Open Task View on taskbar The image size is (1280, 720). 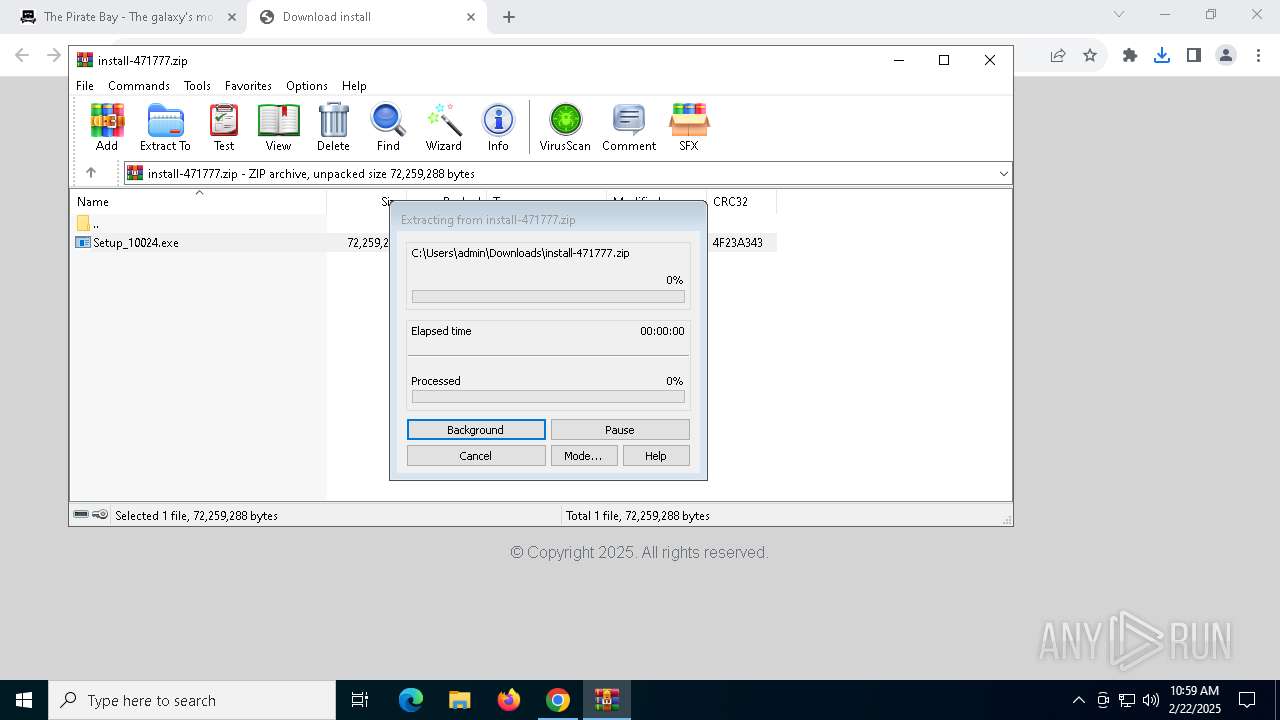point(360,700)
